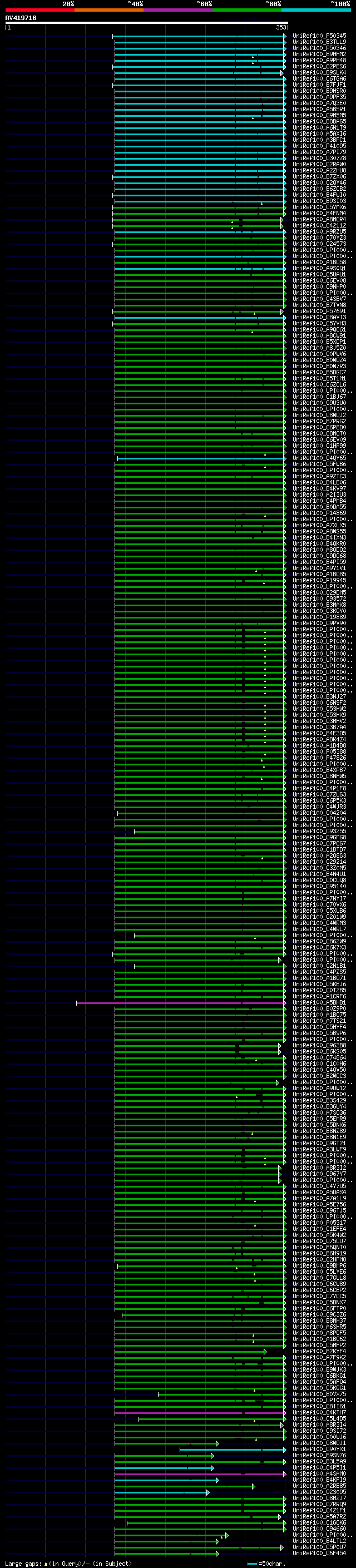Select hit label UniRef100_A7TS21
This screenshot has width=356, height=1568.
pyautogui.click(x=319, y=1021)
